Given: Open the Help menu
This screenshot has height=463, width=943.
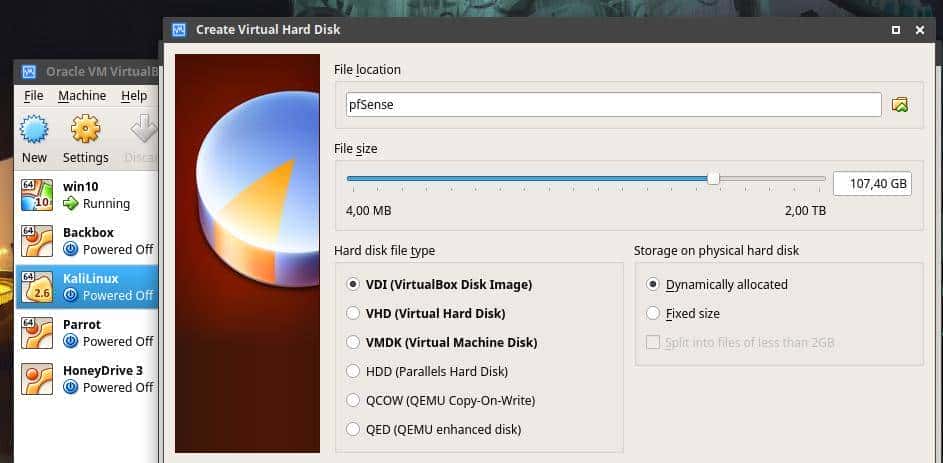Looking at the screenshot, I should 134,96.
